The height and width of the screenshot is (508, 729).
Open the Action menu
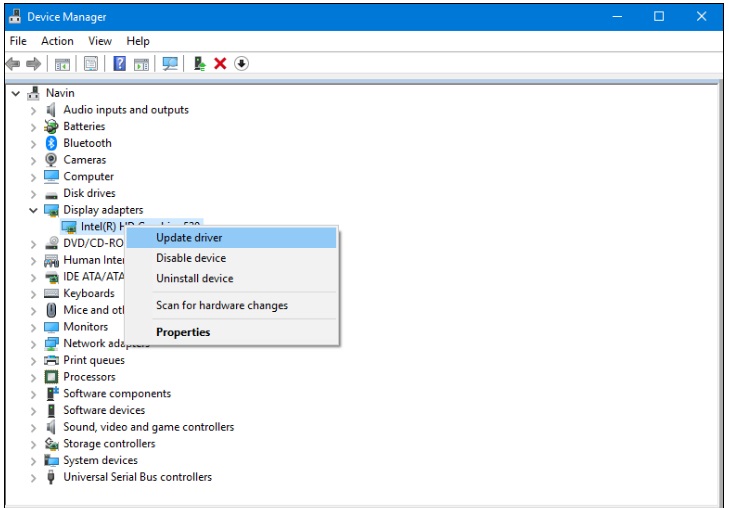click(x=57, y=41)
